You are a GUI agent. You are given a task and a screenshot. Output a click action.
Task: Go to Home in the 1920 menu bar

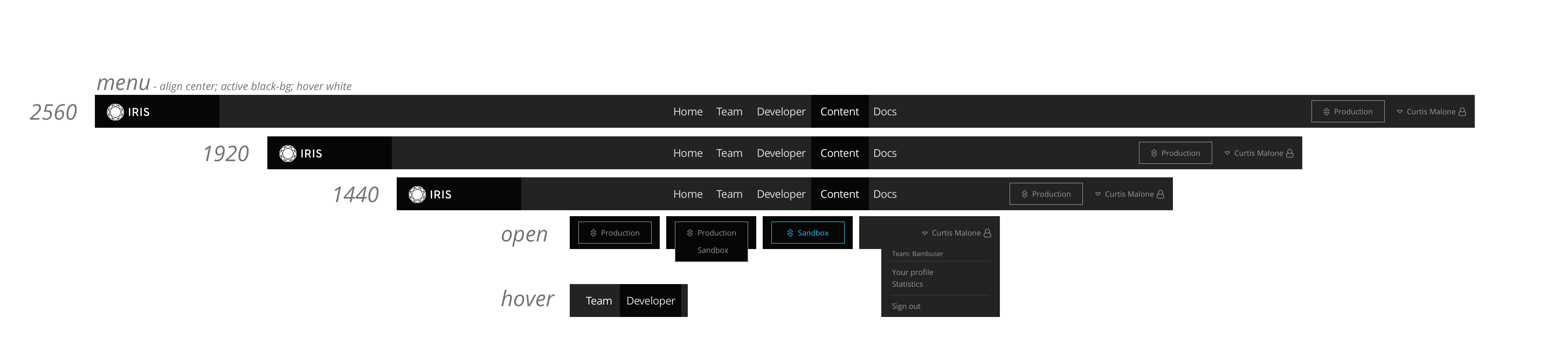click(688, 153)
